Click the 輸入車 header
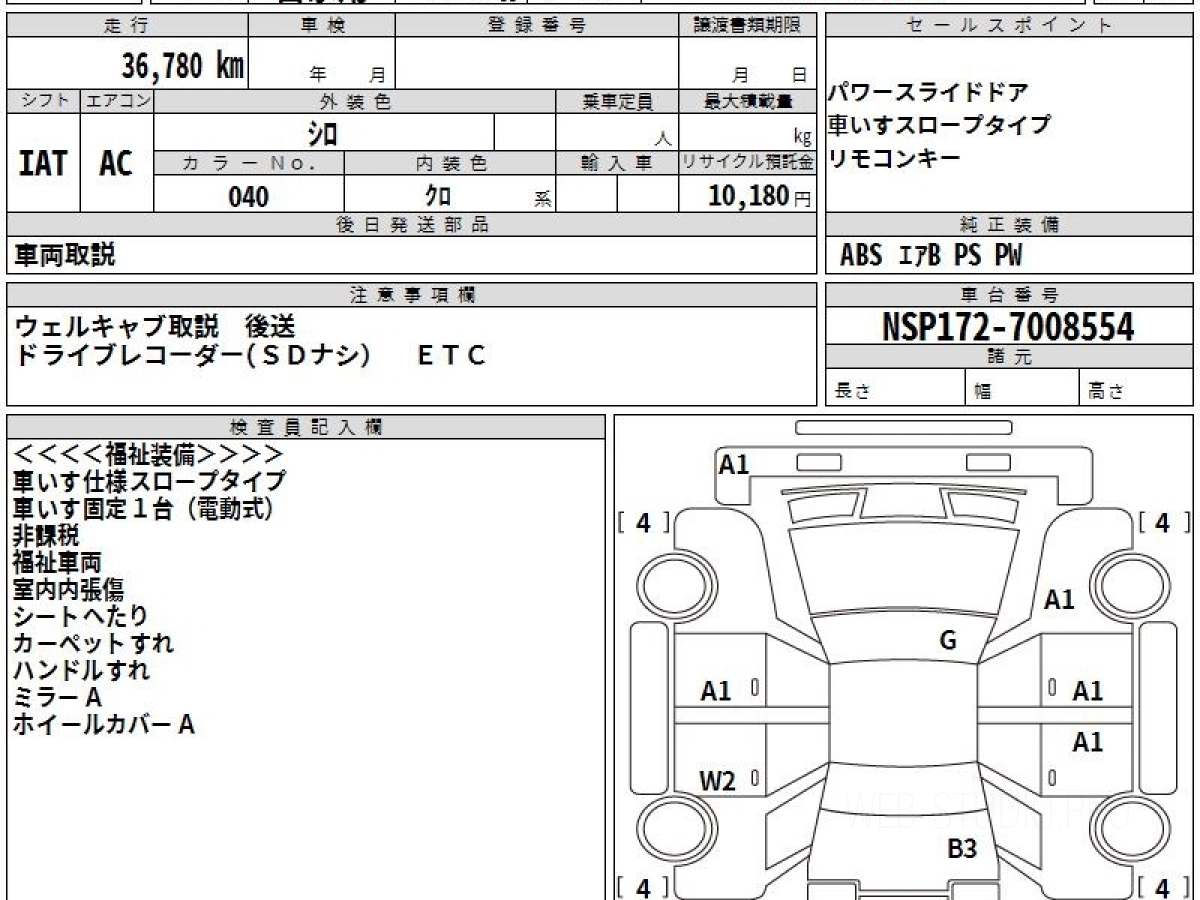The width and height of the screenshot is (1200, 900). coord(617,163)
